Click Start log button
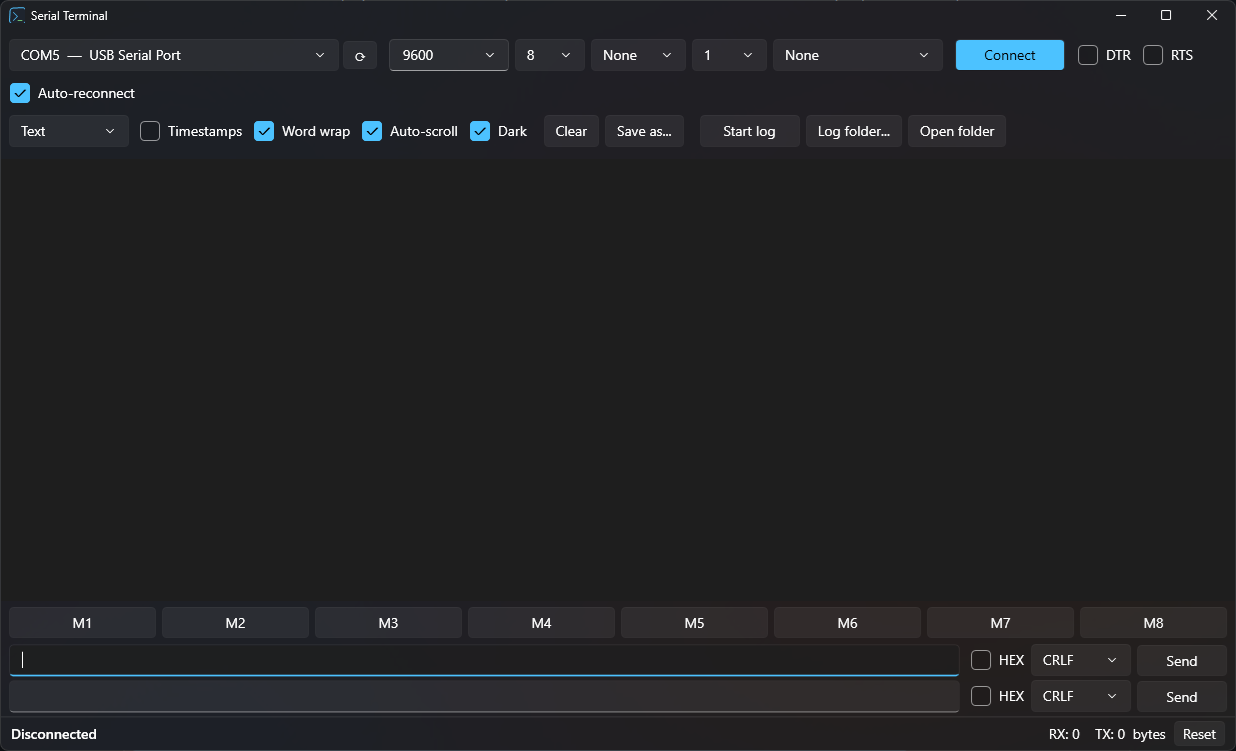Viewport: 1236px width, 751px height. 750,131
